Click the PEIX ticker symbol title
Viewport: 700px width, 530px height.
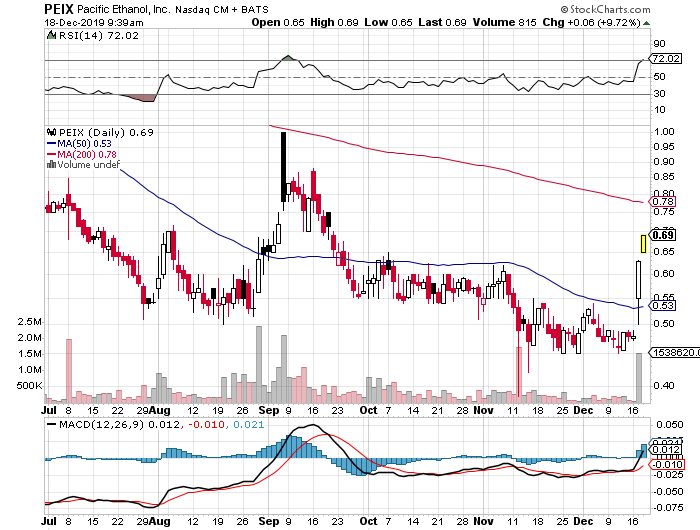61,8
